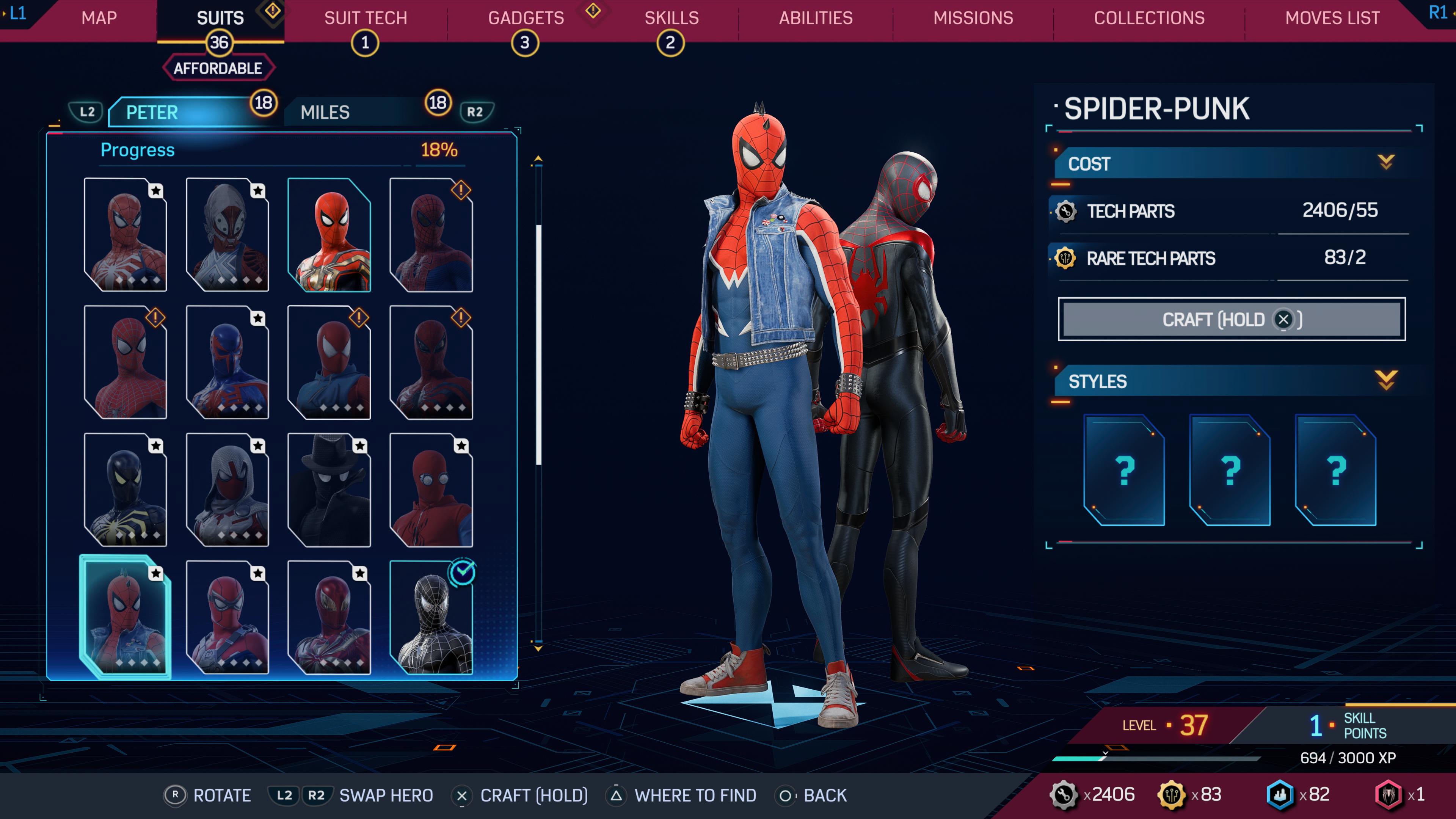
Task: Select the black and yellow symbiote-style suit
Action: coord(126,490)
